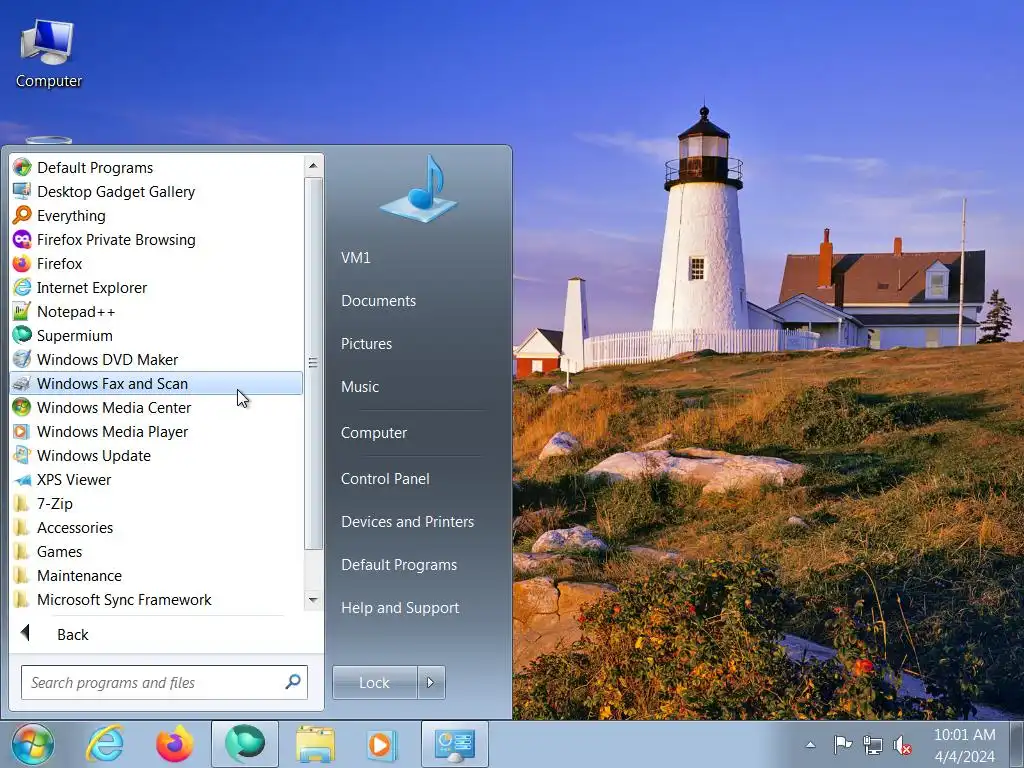The image size is (1024, 768).
Task: Open Default Programs in right pane
Action: [399, 565]
